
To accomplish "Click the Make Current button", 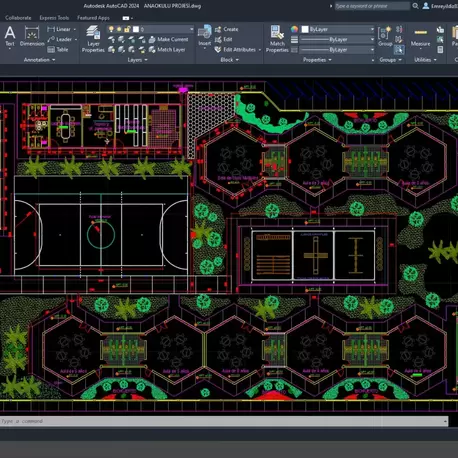I will (x=169, y=39).
